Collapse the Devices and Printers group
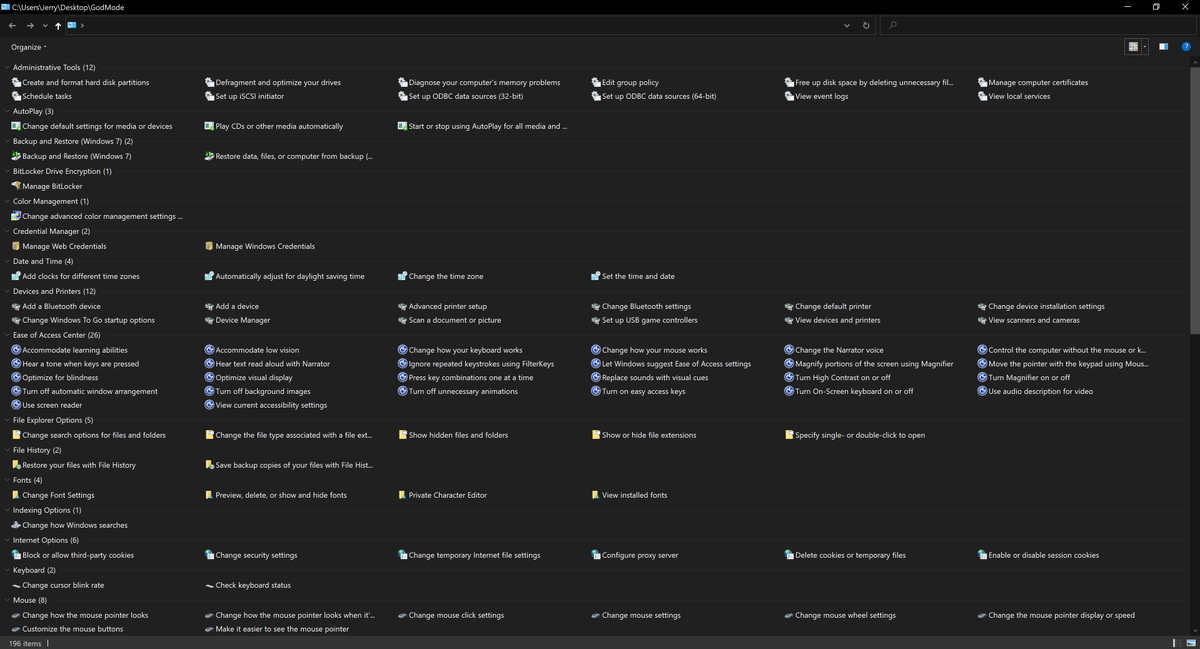The width and height of the screenshot is (1200, 649). pos(7,292)
